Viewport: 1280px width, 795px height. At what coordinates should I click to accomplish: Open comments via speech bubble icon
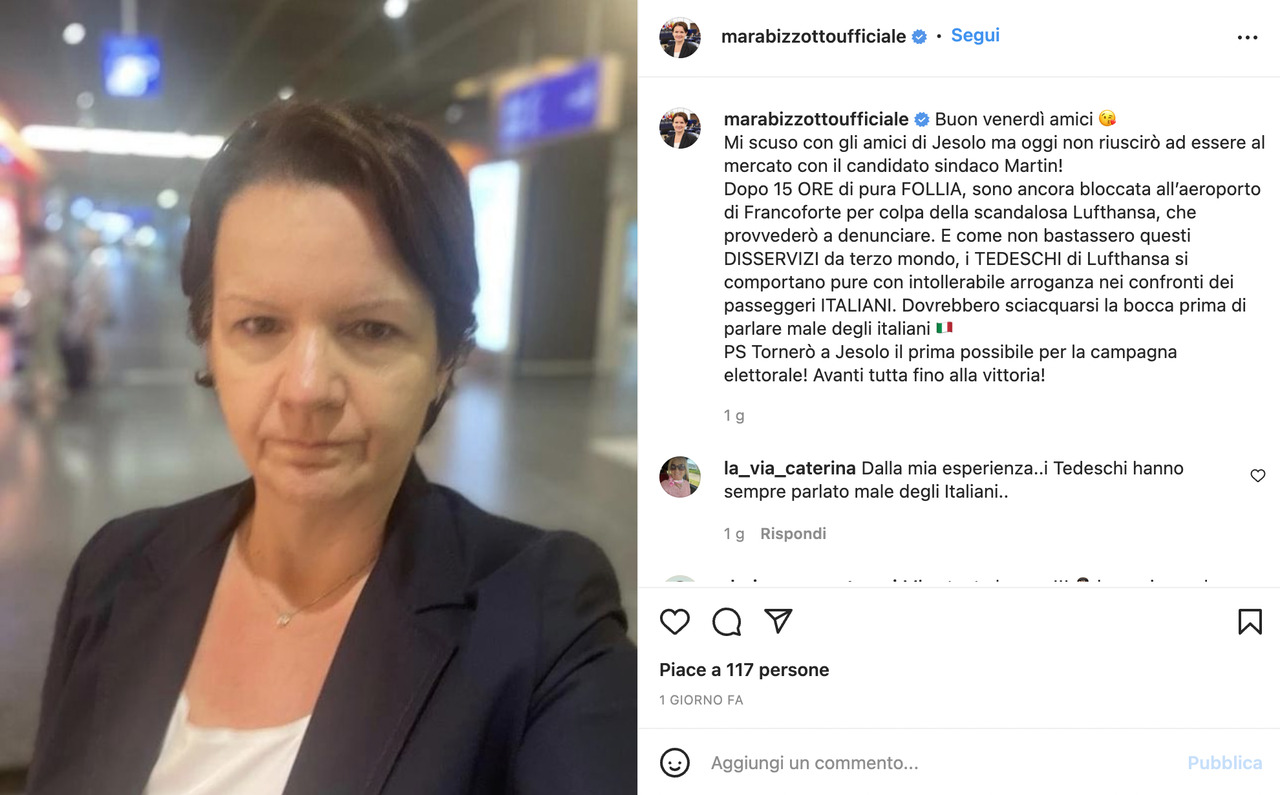click(727, 622)
